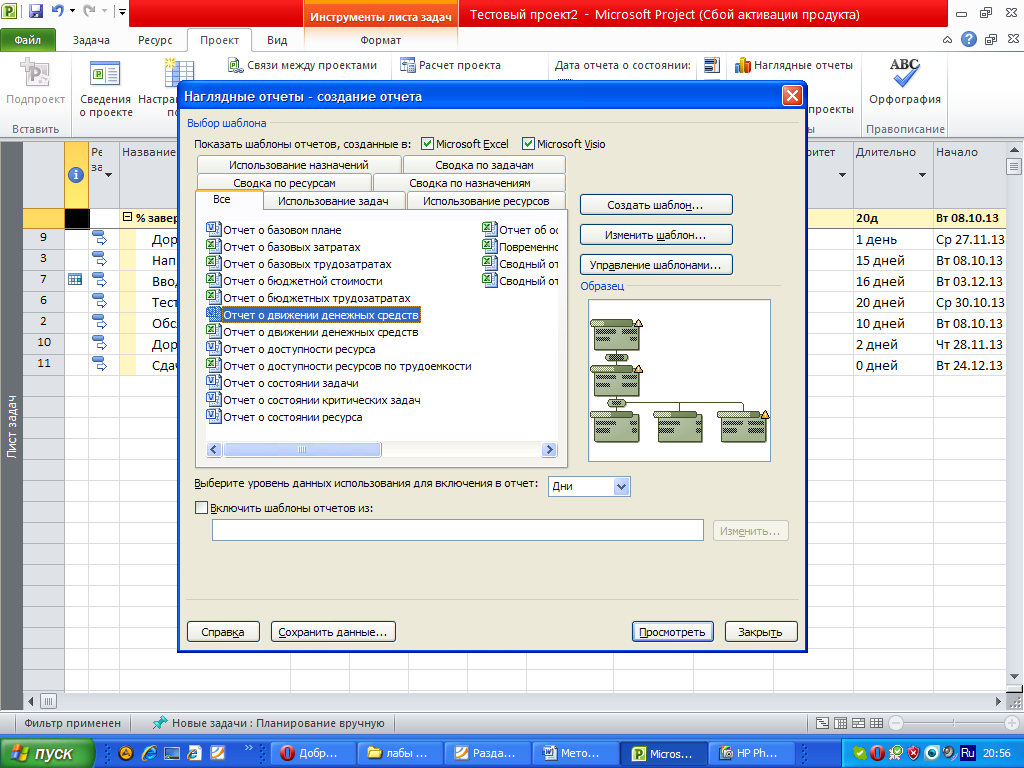This screenshot has width=1024, height=768.
Task: Click Calculate Project (Расчет проекта)
Action: click(450, 65)
